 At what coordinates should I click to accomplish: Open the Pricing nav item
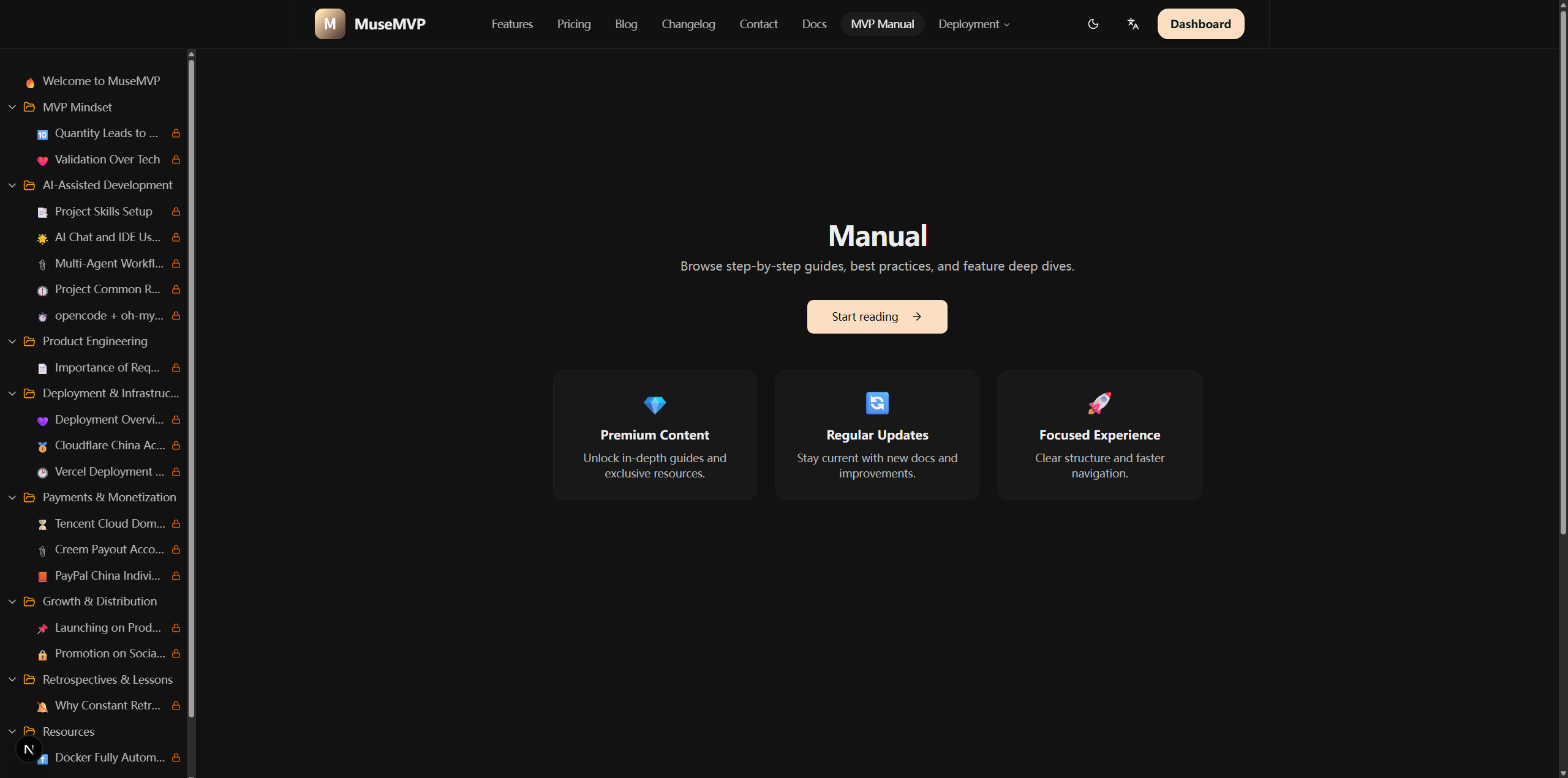click(573, 24)
